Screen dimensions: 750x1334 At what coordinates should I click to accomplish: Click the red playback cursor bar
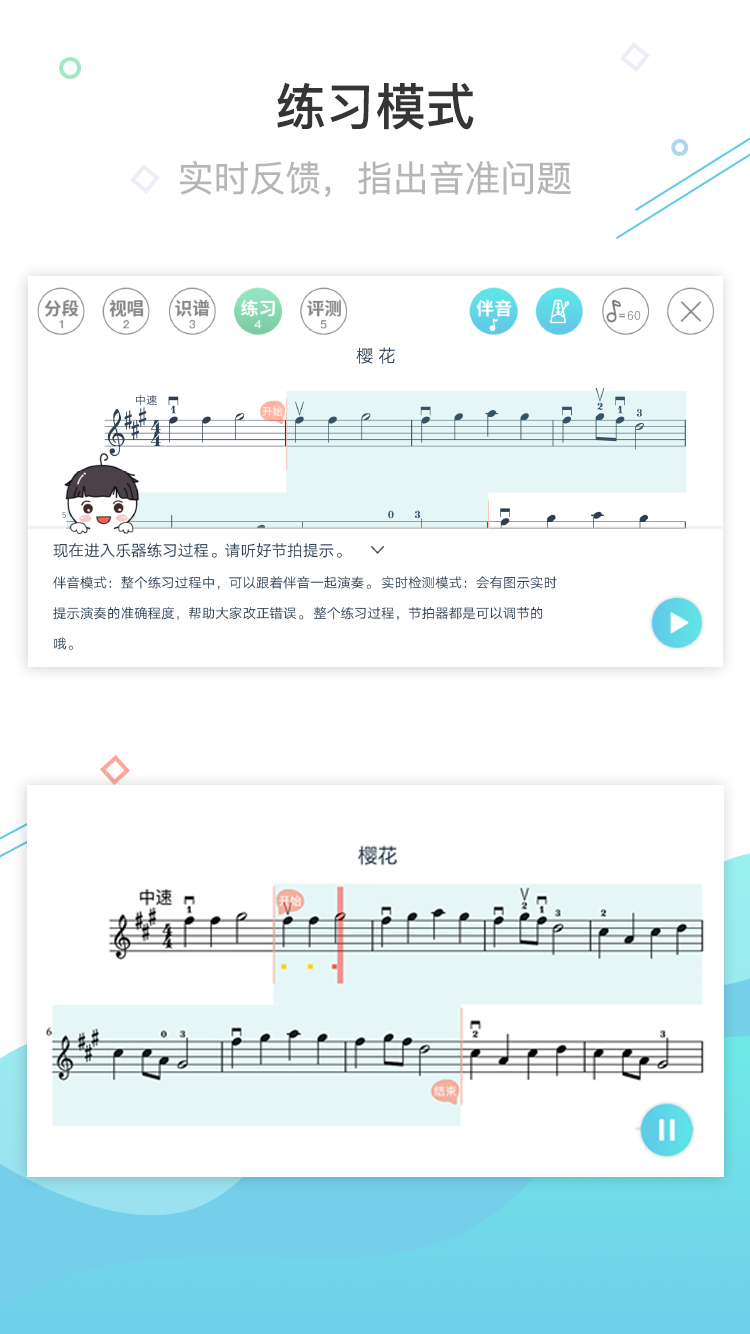[x=340, y=935]
